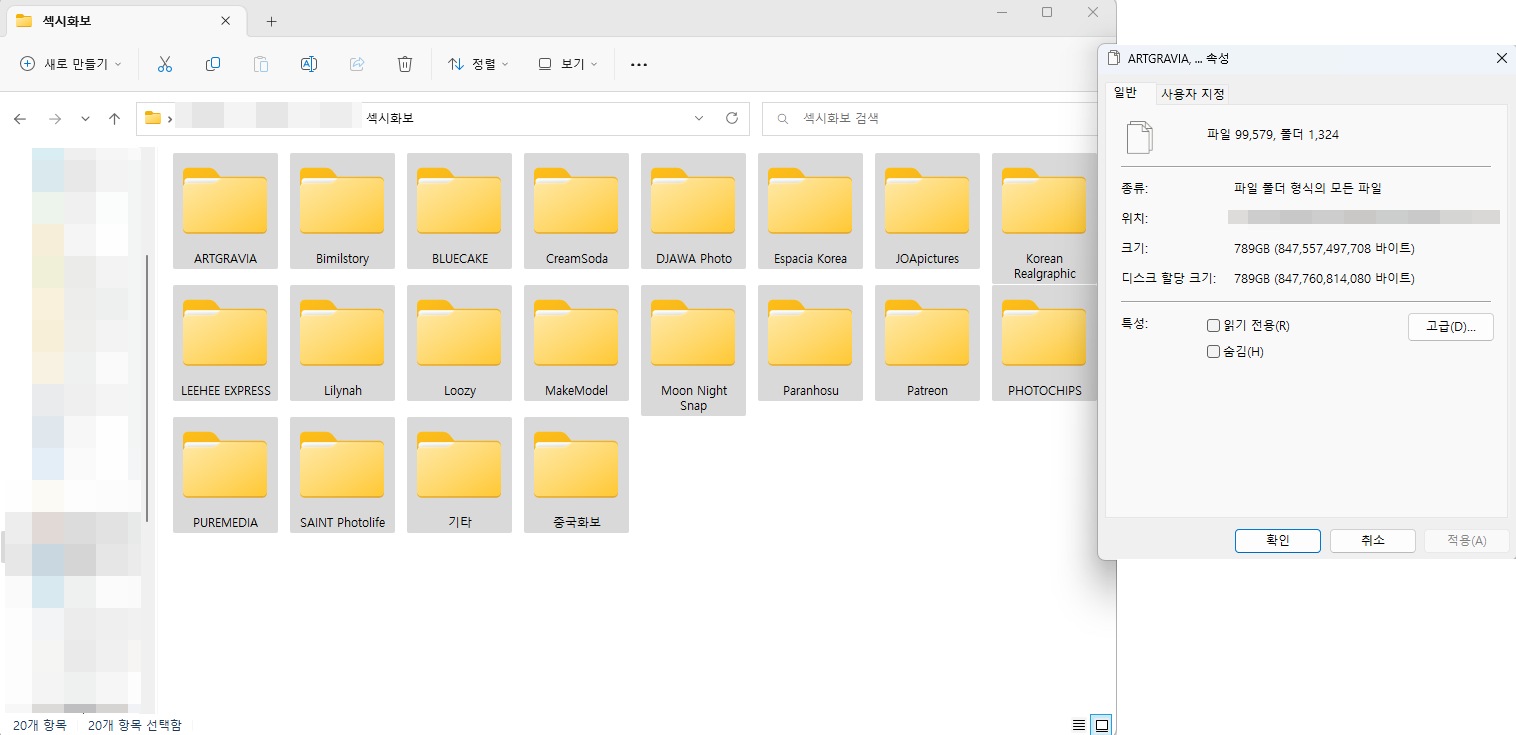The height and width of the screenshot is (735, 1516).
Task: Click the Share icon in toolbar
Action: [x=357, y=64]
